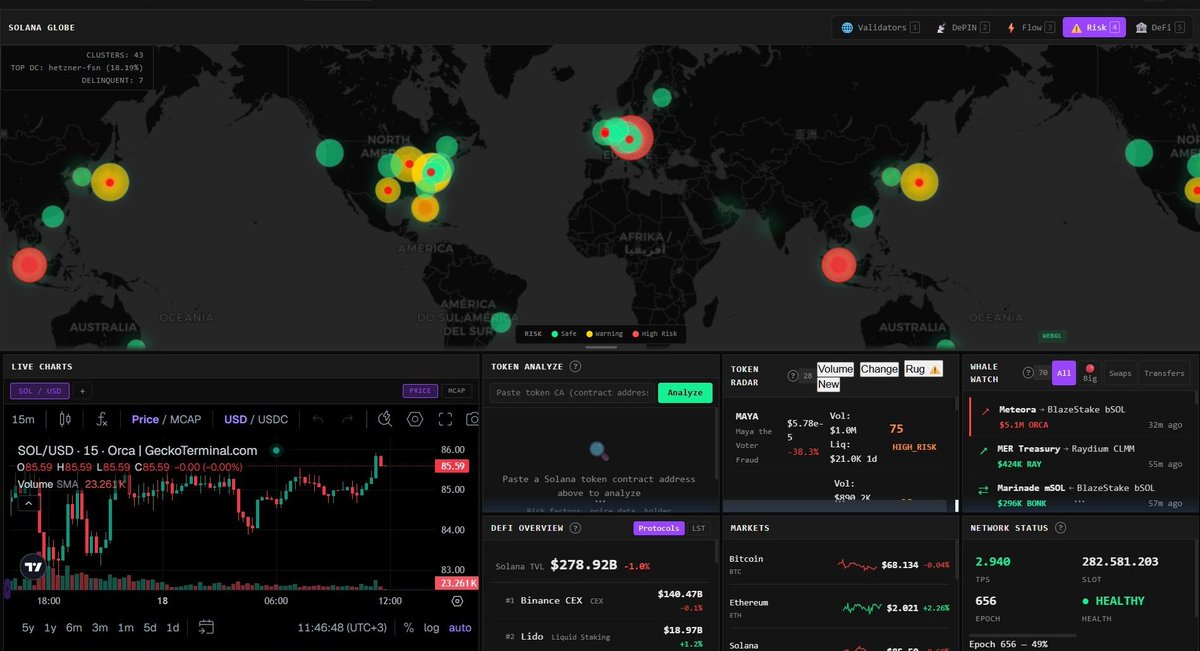Click the TradingView logo on the chart

(x=33, y=566)
